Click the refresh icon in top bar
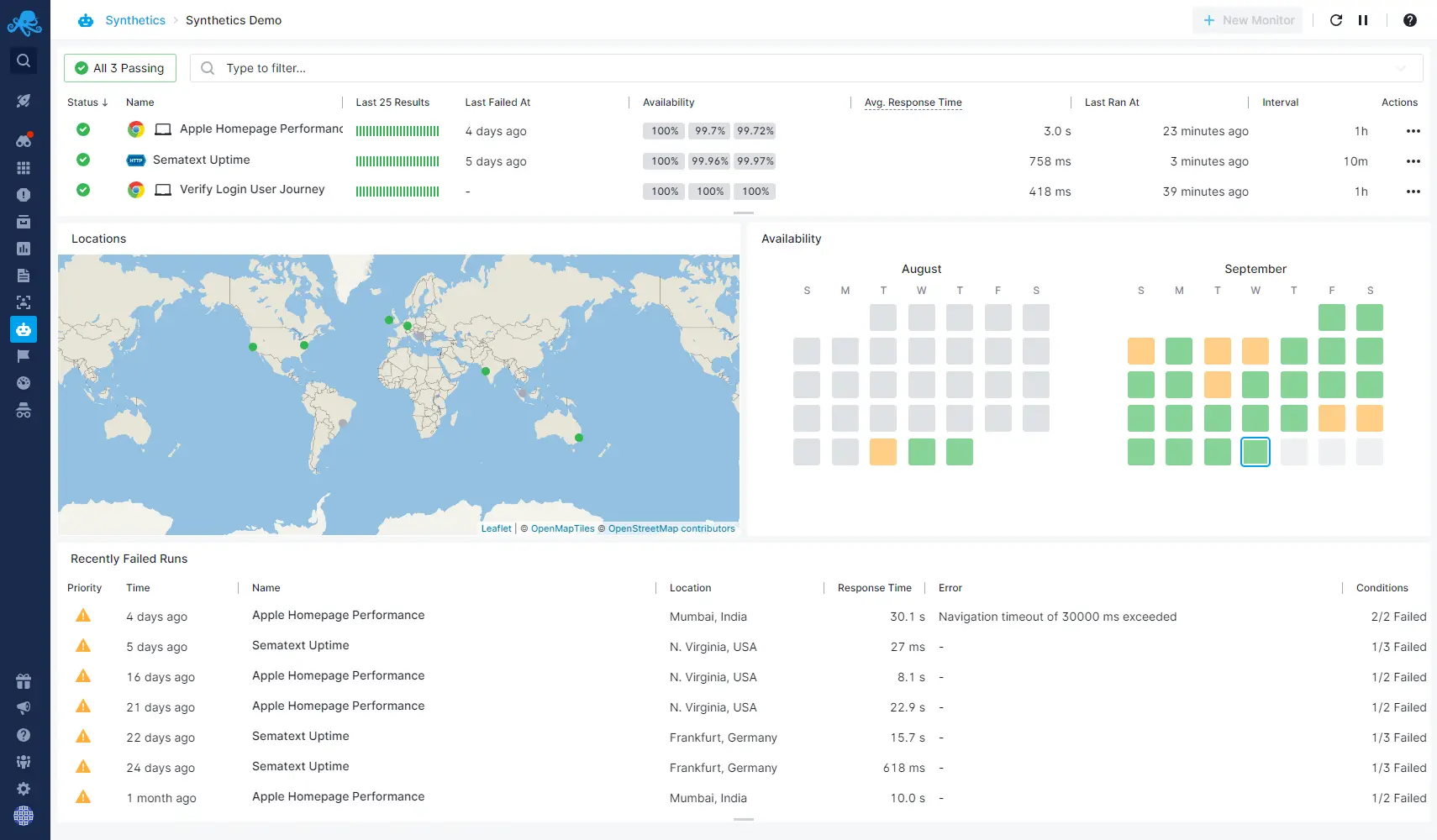The width and height of the screenshot is (1437, 840). [x=1336, y=20]
